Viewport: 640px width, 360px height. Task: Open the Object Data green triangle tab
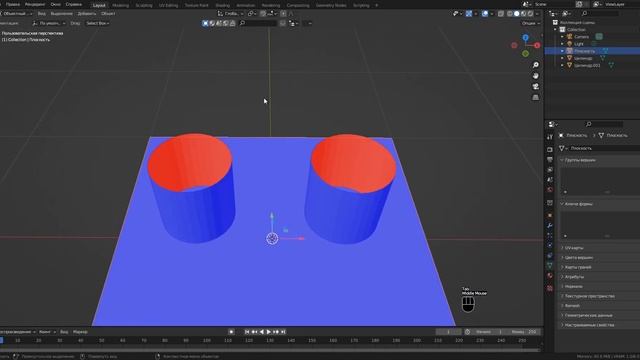(550, 265)
